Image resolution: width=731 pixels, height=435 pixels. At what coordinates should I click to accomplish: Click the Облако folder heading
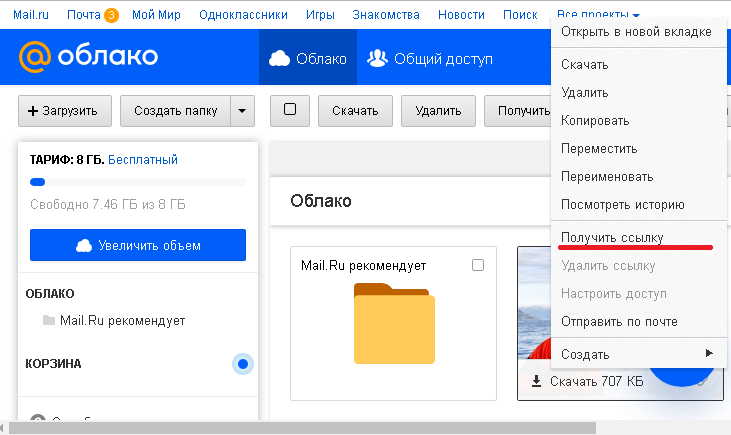321,201
